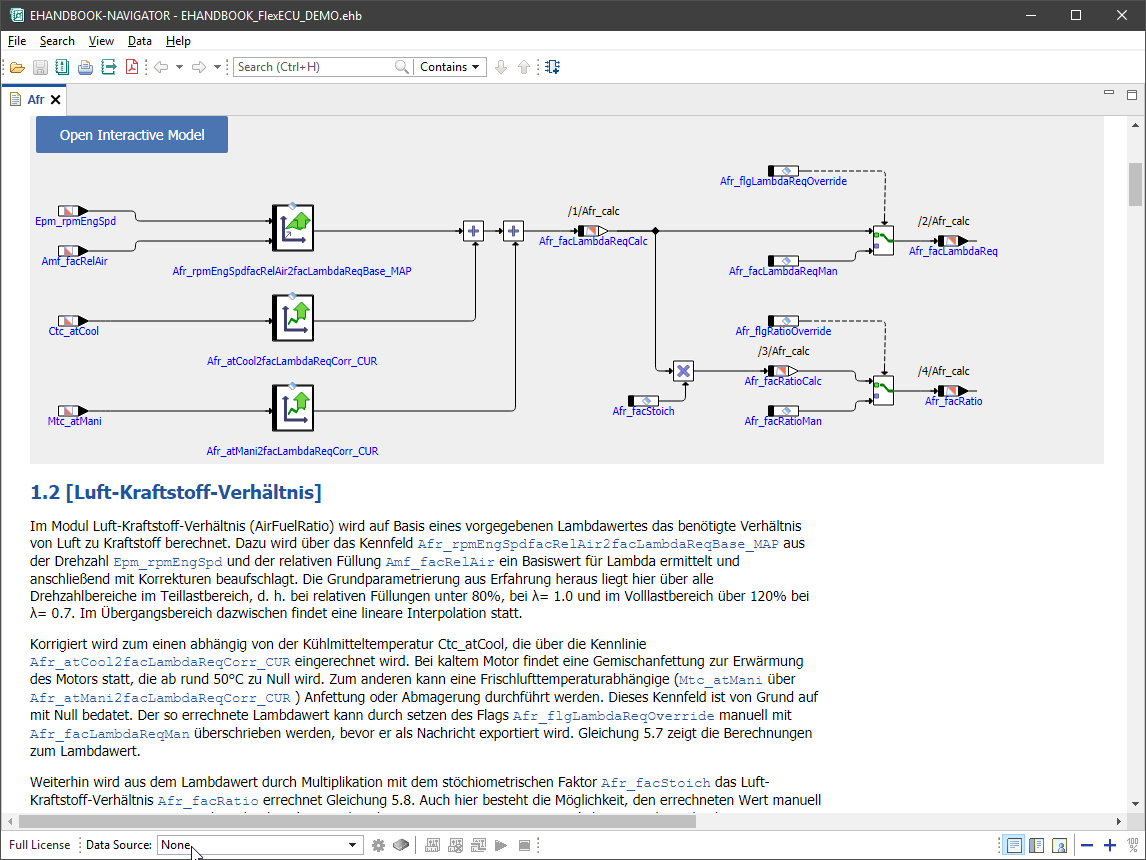1146x860 pixels.
Task: Toggle the text-only view mode in status bar
Action: (x=1015, y=845)
